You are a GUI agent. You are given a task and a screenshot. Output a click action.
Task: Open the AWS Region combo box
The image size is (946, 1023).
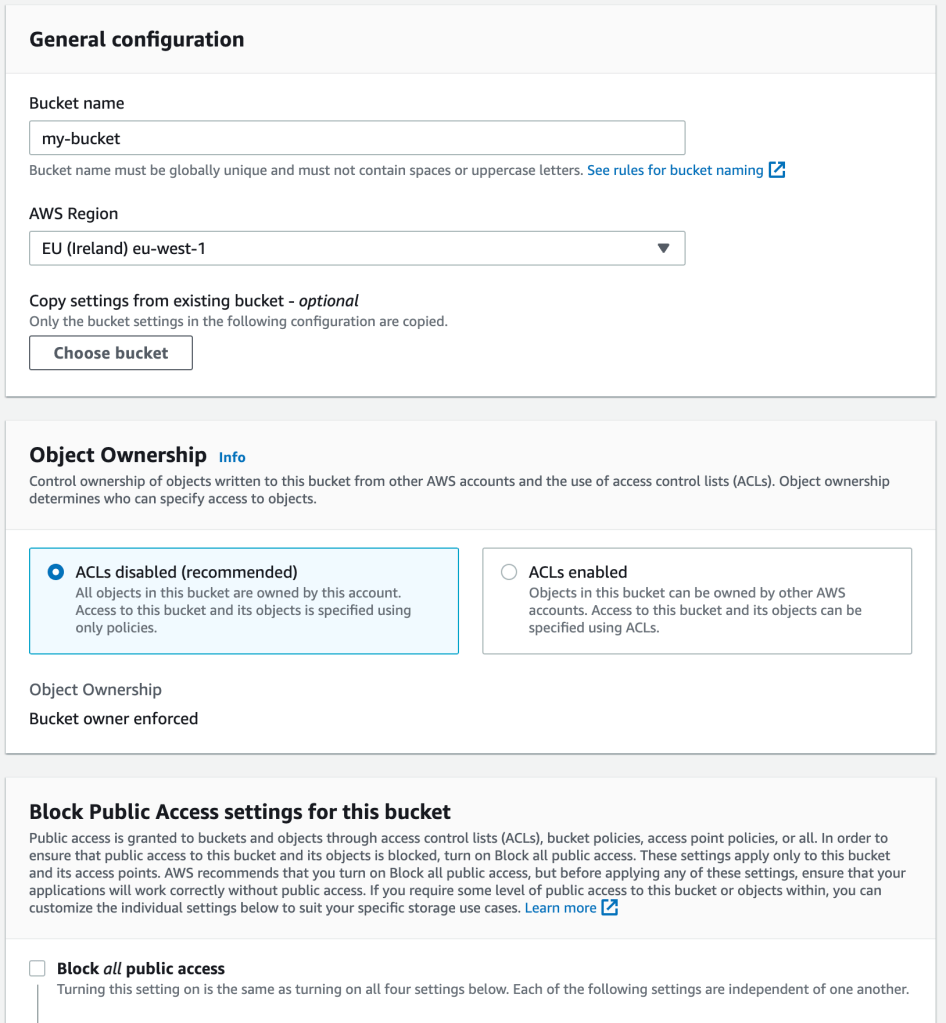tap(340, 248)
